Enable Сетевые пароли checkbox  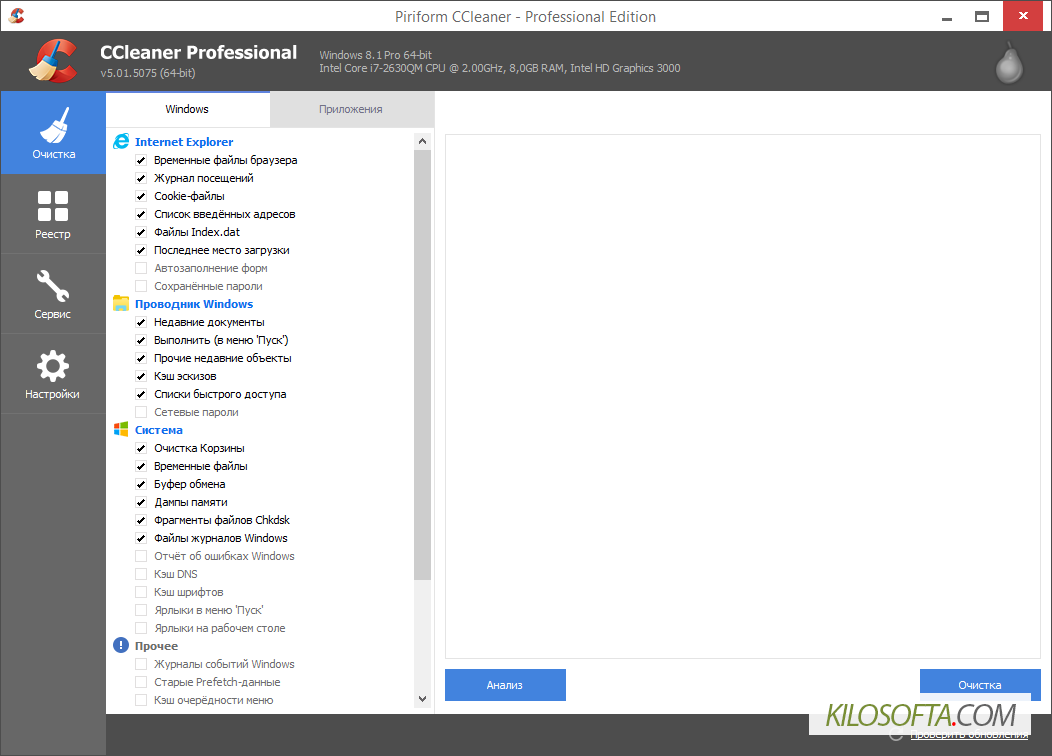click(x=141, y=412)
